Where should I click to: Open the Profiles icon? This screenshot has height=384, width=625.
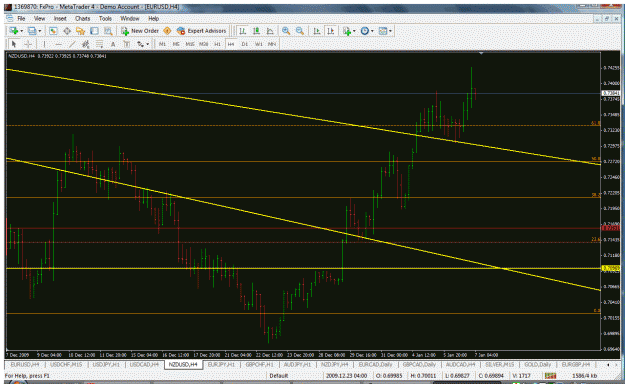(x=32, y=31)
